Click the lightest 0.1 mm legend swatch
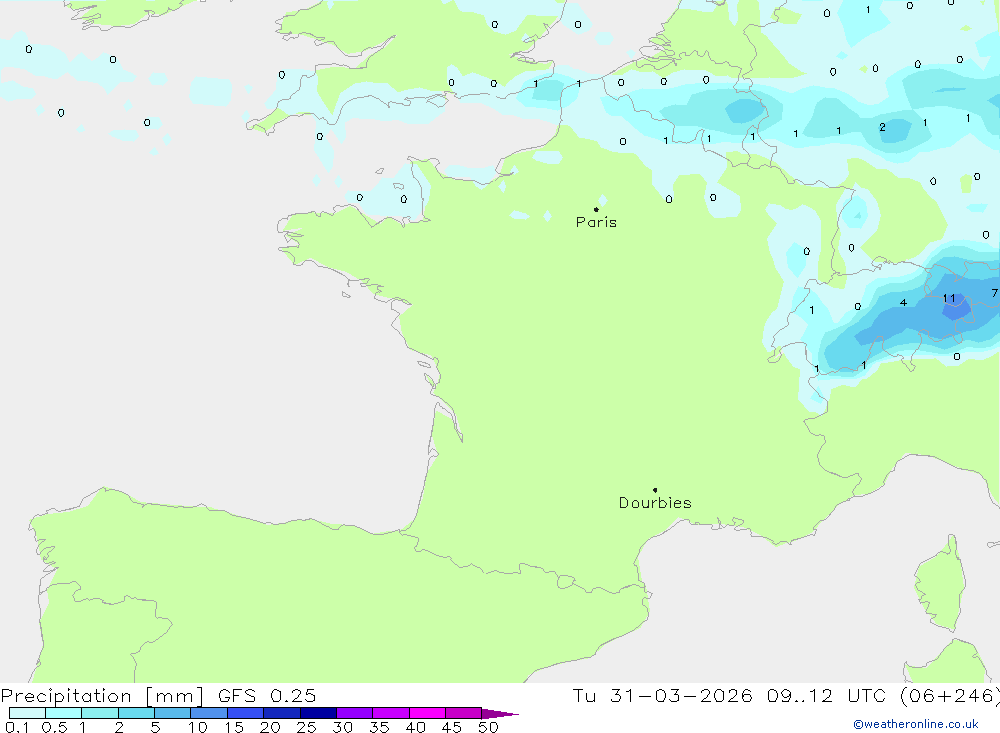This screenshot has width=1000, height=733. 27,713
